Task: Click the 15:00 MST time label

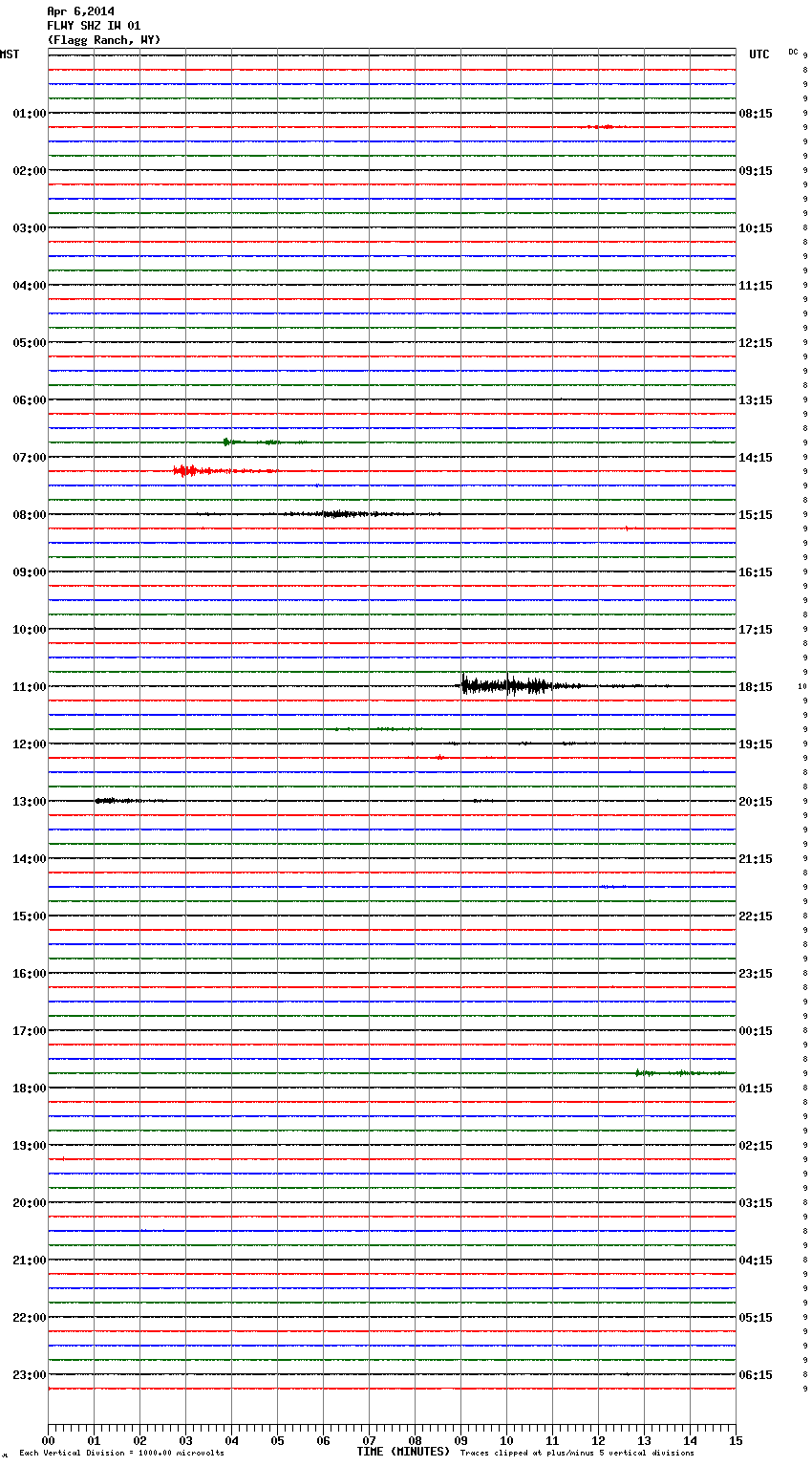Action: [29, 916]
